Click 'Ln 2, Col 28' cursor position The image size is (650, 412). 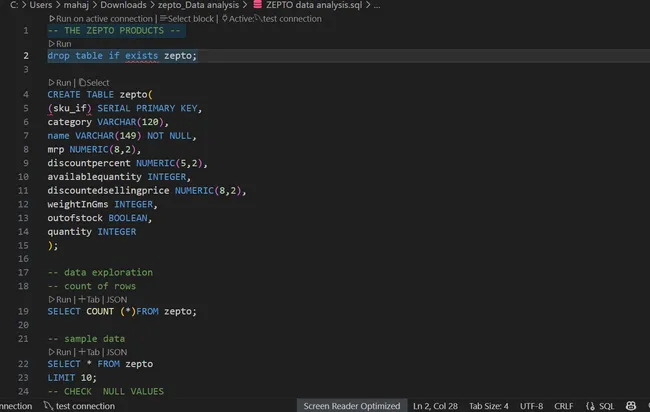coord(435,406)
